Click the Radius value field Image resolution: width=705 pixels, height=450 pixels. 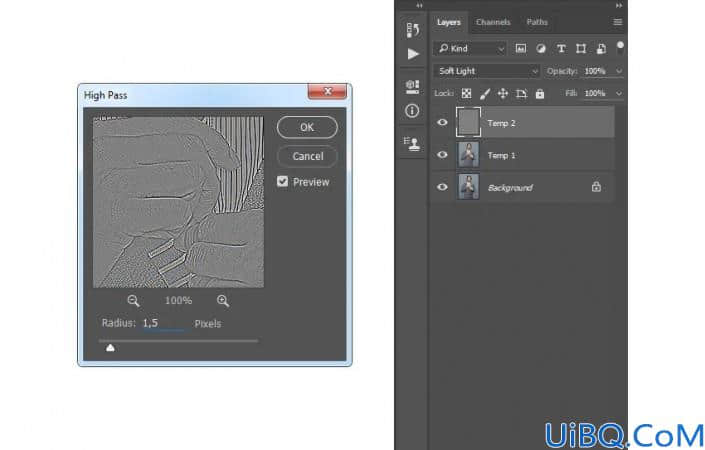click(x=163, y=323)
